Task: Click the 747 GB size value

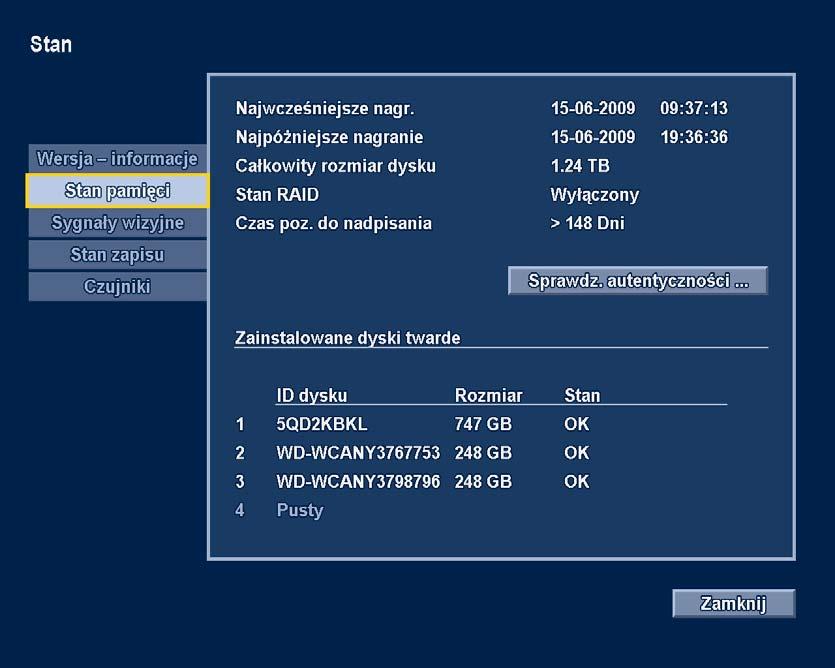Action: tap(483, 424)
